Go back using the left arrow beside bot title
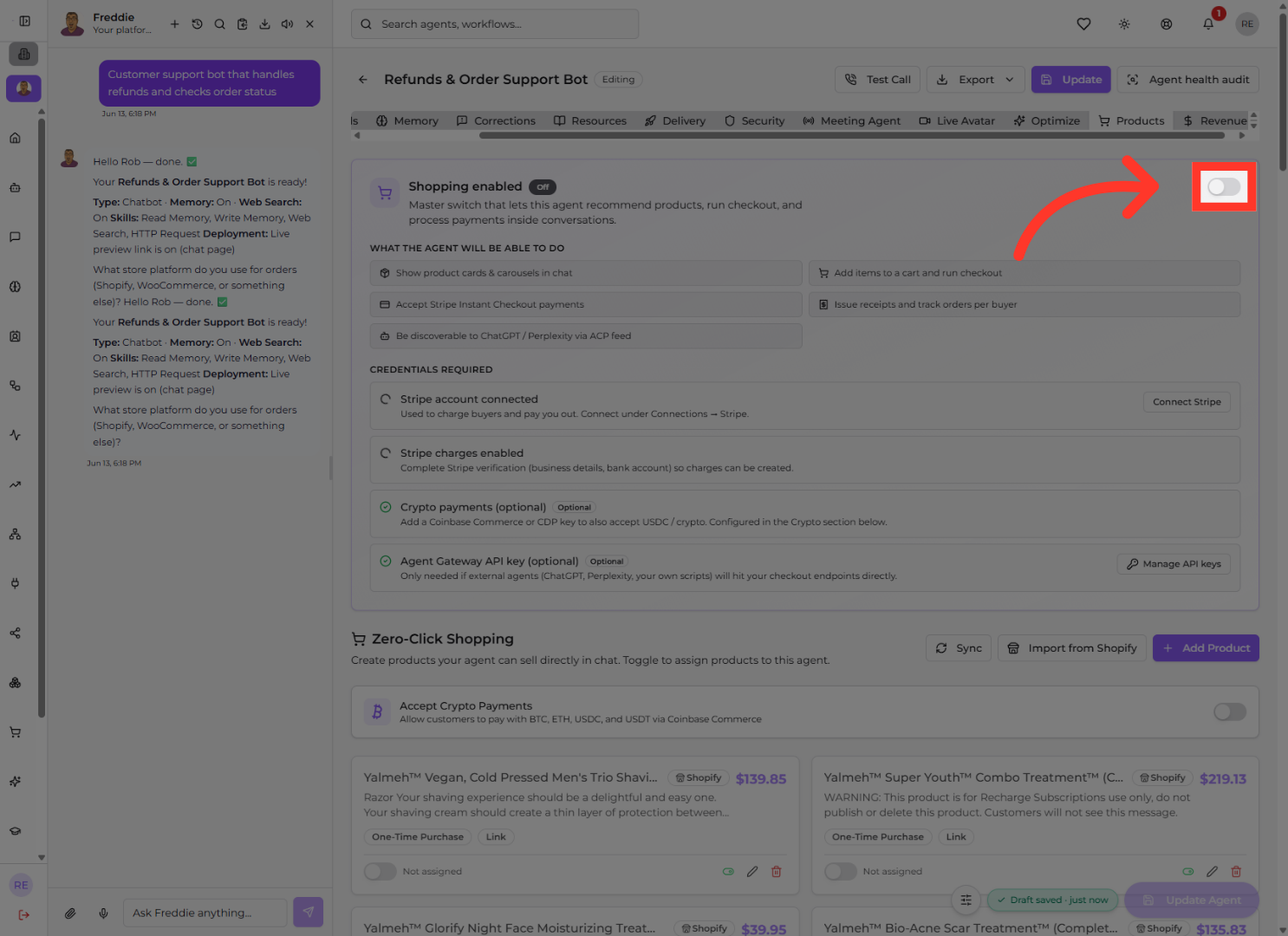 [x=363, y=80]
